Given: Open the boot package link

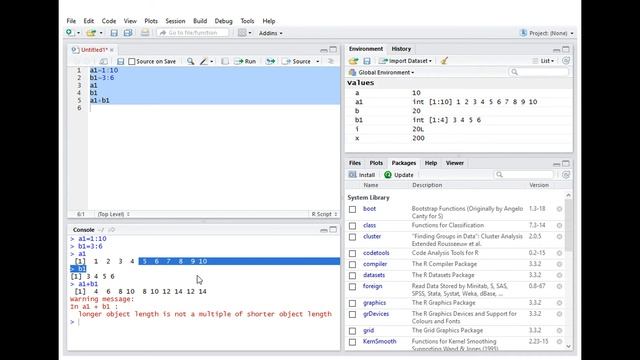Looking at the screenshot, I should [369, 209].
